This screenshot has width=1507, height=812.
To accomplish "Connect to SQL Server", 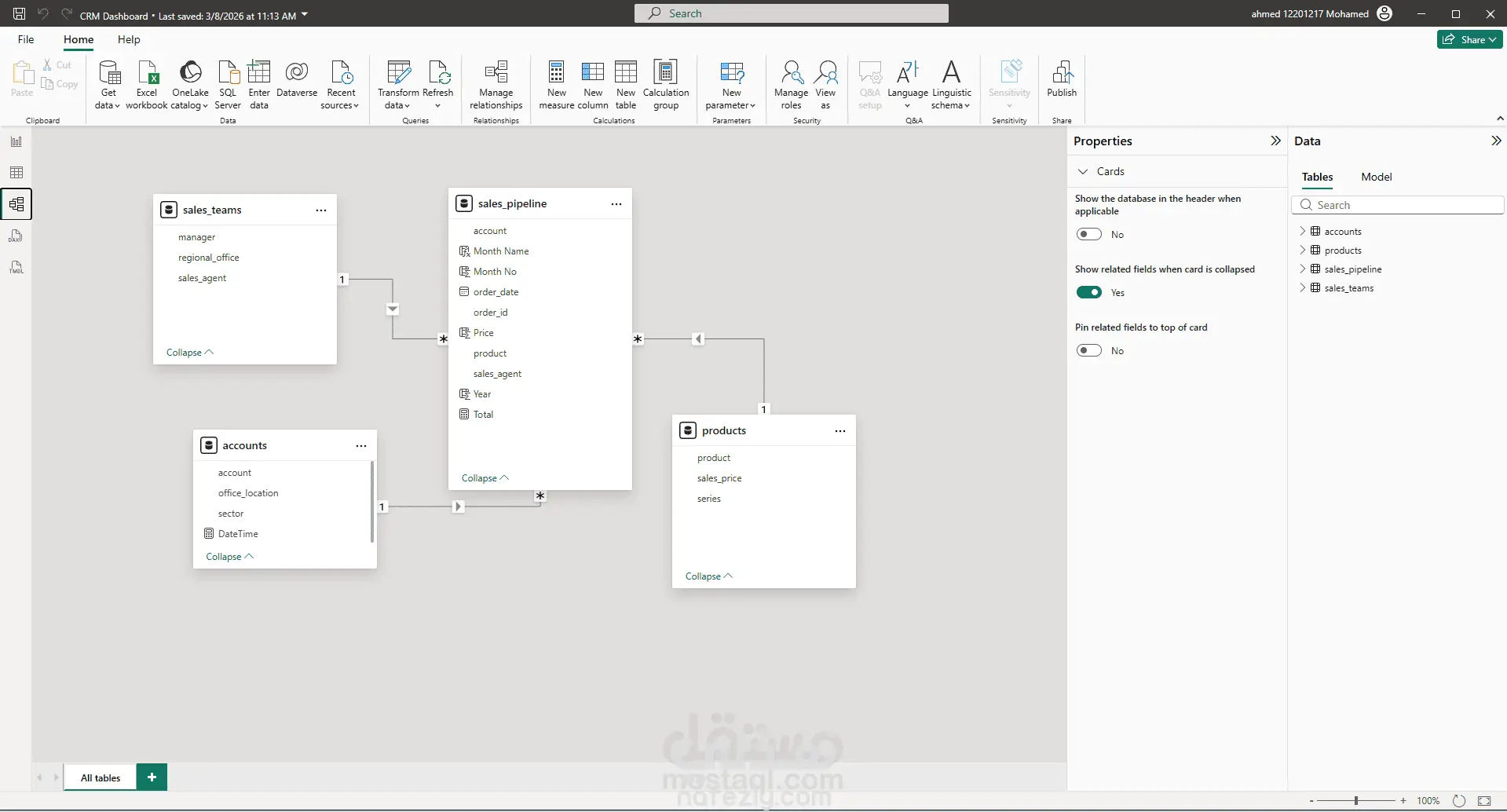I will pyautogui.click(x=228, y=85).
